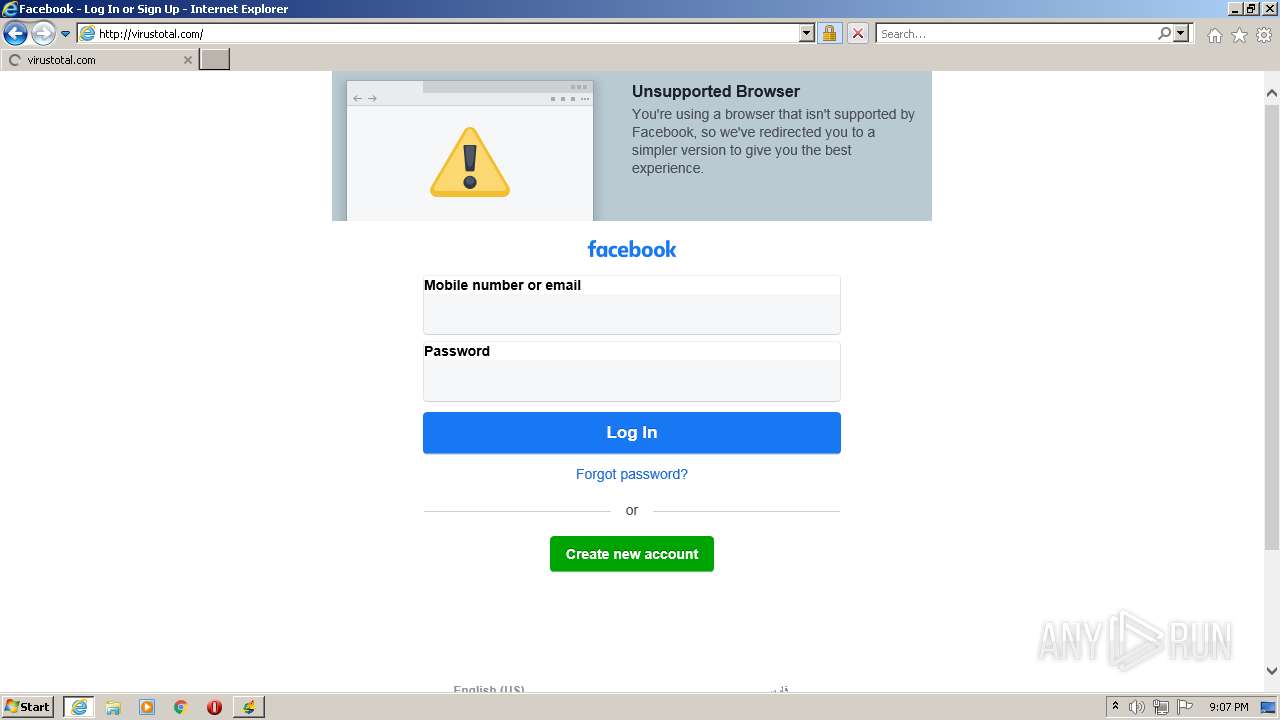This screenshot has height=720, width=1280.
Task: Click the Password input field
Action: pyautogui.click(x=632, y=380)
